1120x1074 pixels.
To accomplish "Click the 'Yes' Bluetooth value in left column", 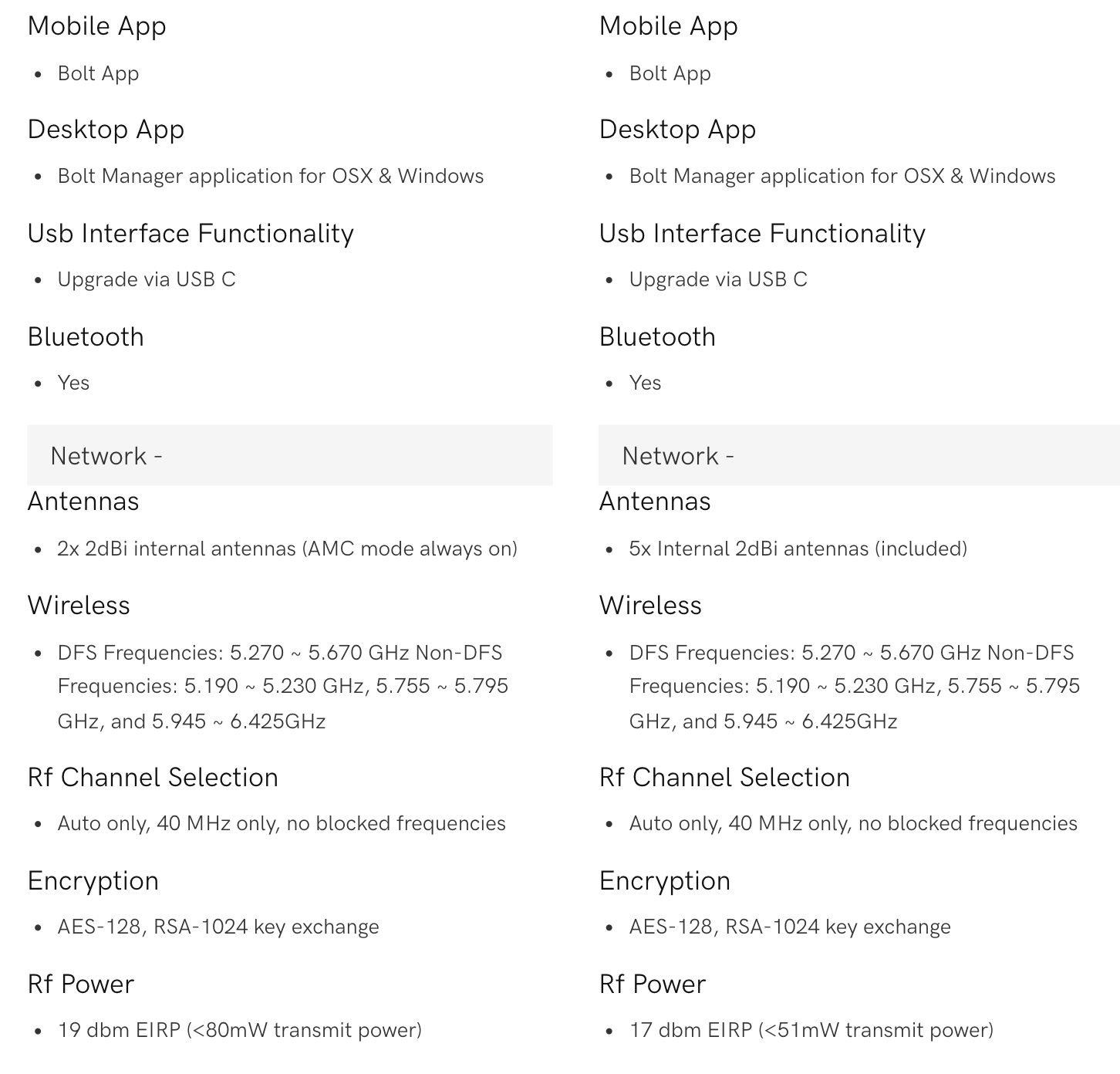I will click(x=73, y=383).
